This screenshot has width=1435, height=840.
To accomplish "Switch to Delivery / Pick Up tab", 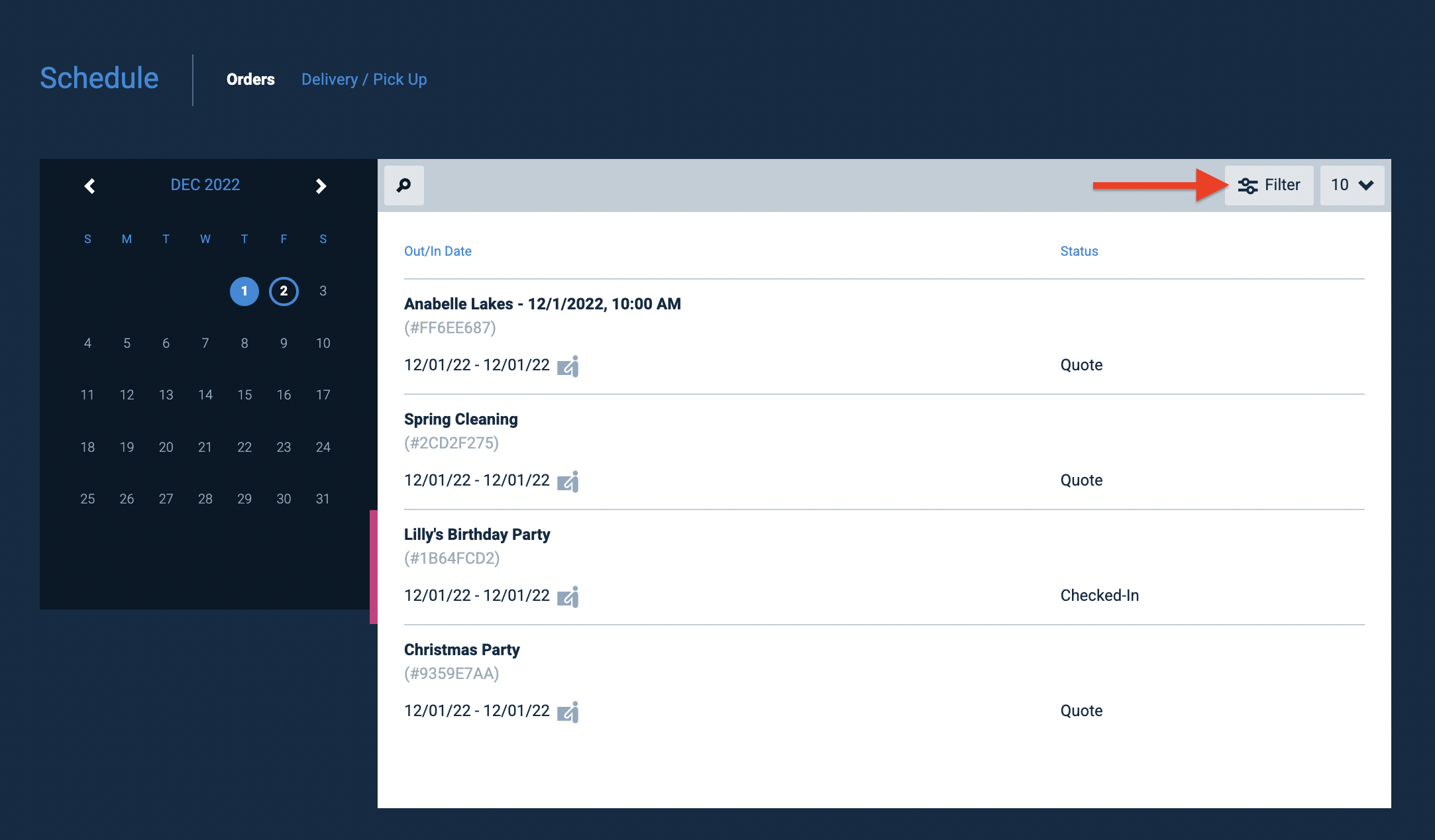I will pyautogui.click(x=364, y=79).
